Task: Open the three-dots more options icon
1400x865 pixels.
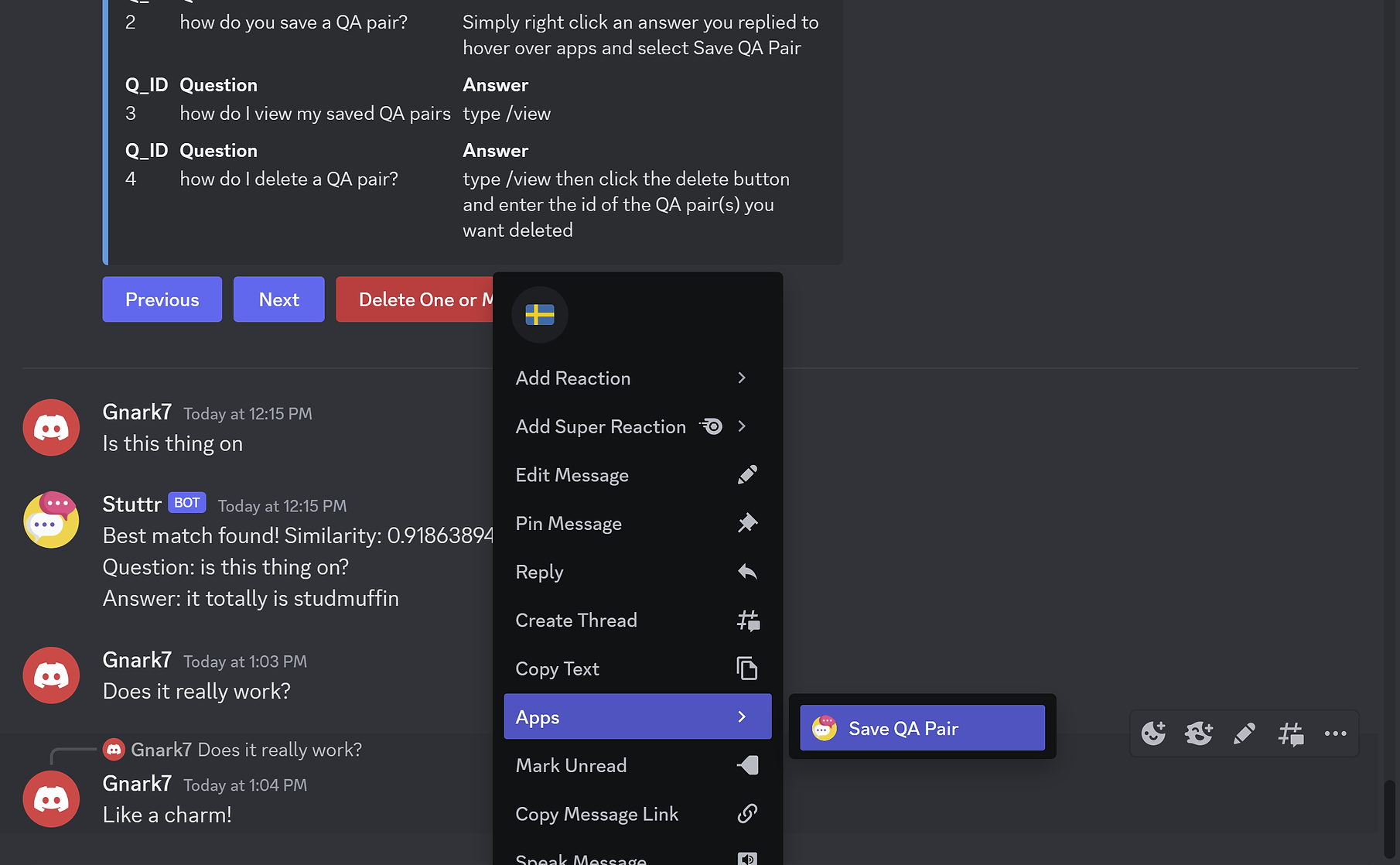Action: [1335, 733]
